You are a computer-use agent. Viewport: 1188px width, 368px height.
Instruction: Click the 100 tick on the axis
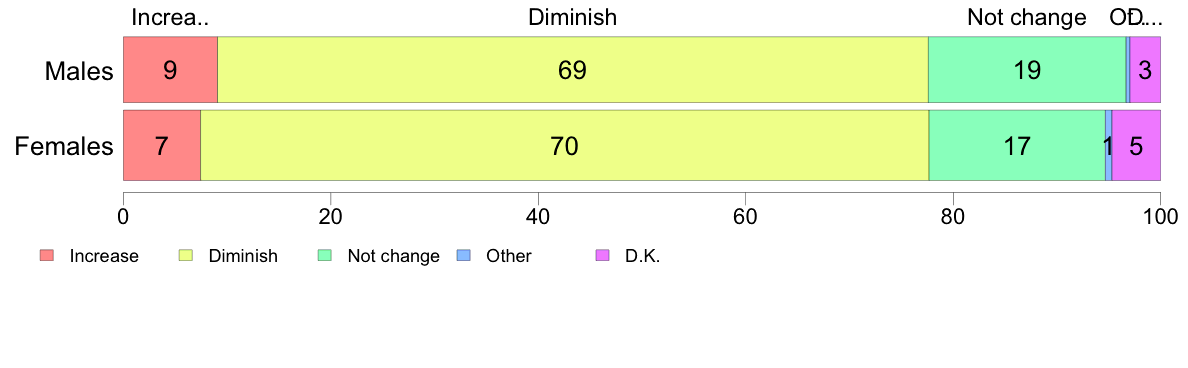1160,214
